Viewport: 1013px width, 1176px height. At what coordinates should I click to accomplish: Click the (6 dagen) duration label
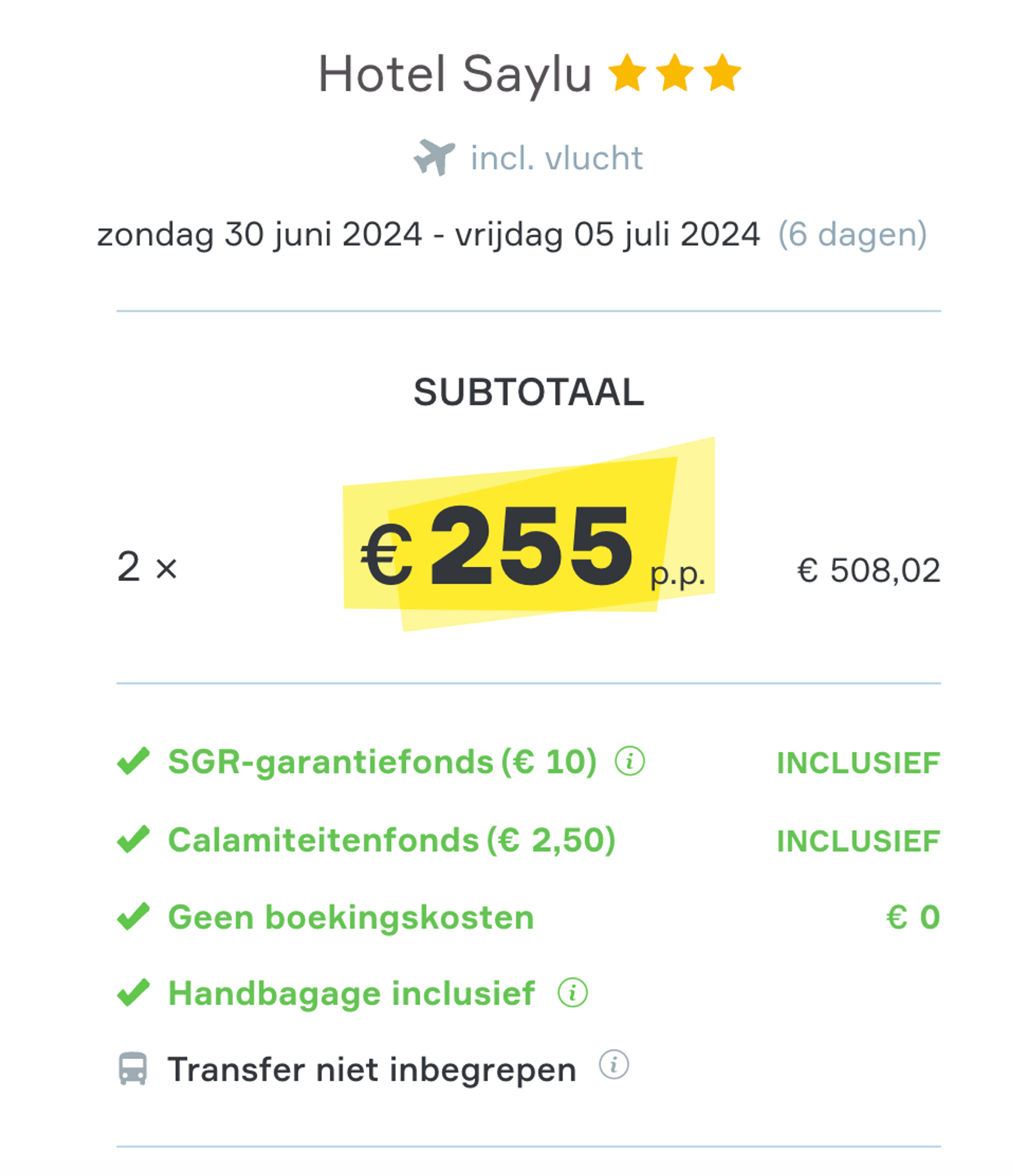point(852,234)
